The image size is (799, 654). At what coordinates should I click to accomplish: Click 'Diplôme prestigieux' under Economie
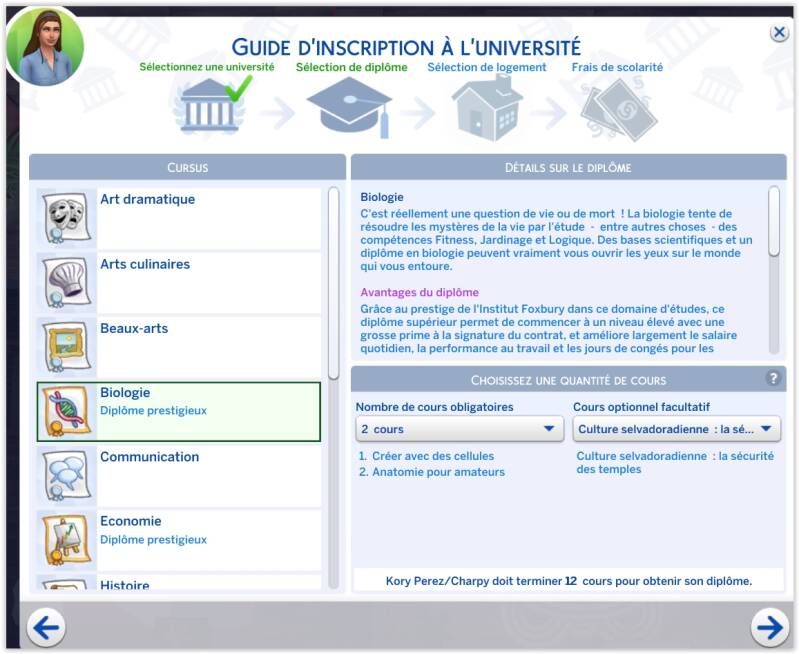(x=153, y=539)
